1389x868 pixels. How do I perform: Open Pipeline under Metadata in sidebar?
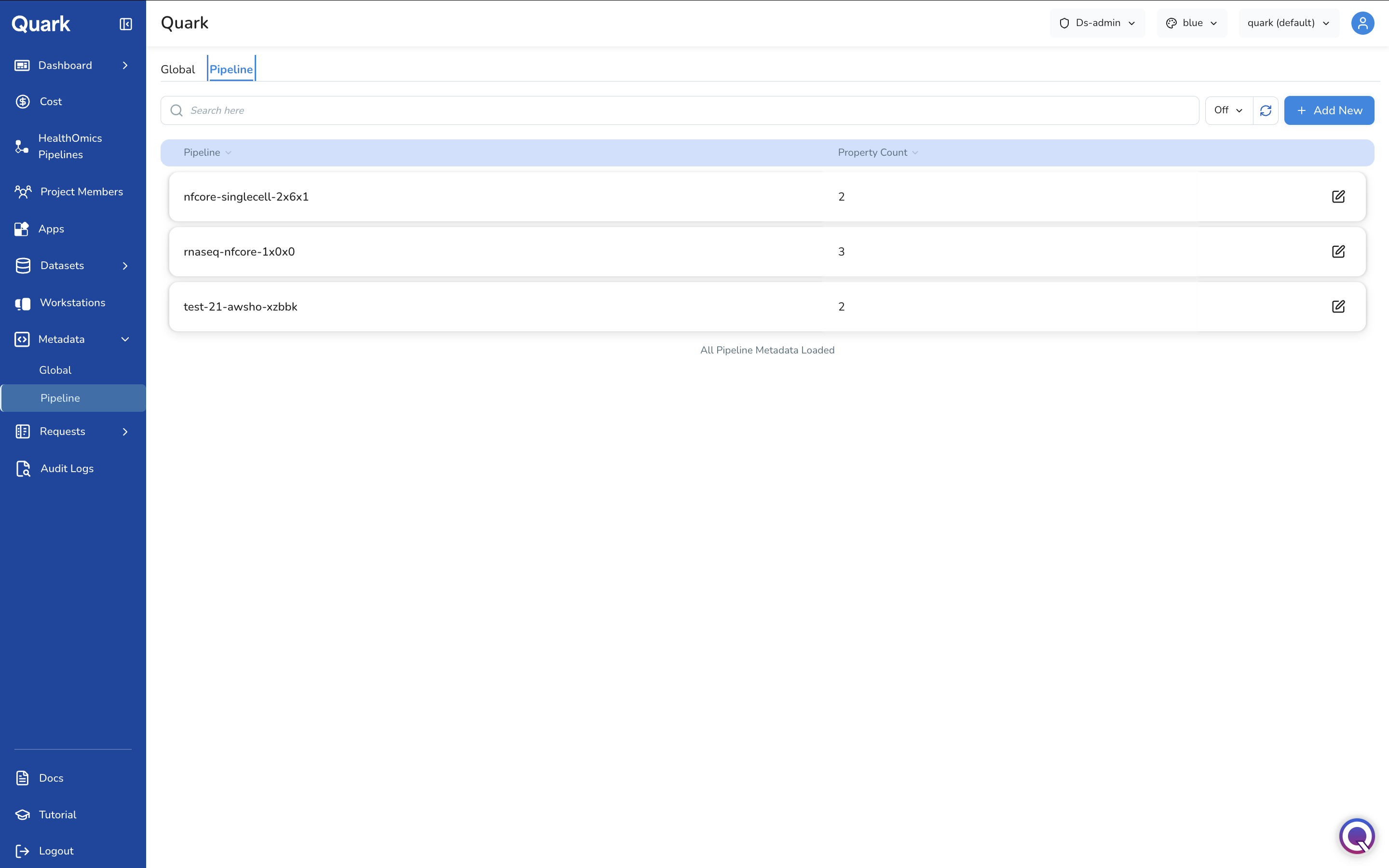[73, 398]
